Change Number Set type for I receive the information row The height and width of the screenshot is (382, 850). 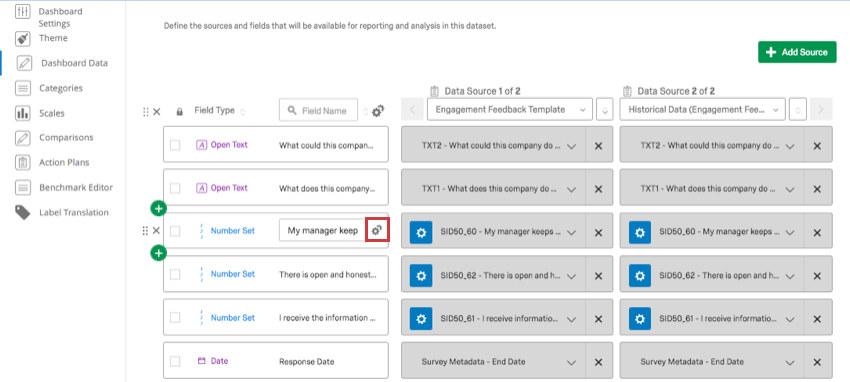pos(227,318)
